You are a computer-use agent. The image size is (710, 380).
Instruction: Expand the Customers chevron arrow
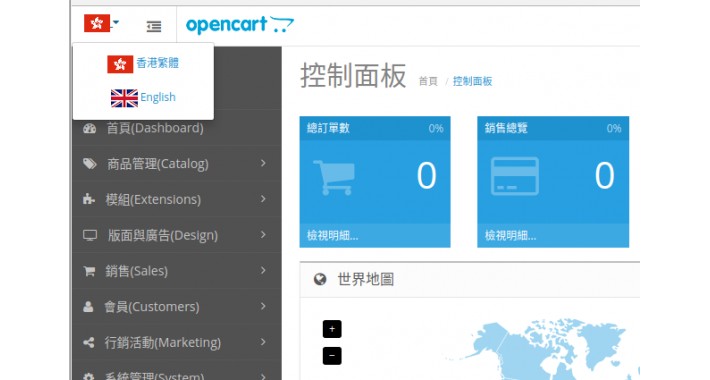click(x=263, y=306)
